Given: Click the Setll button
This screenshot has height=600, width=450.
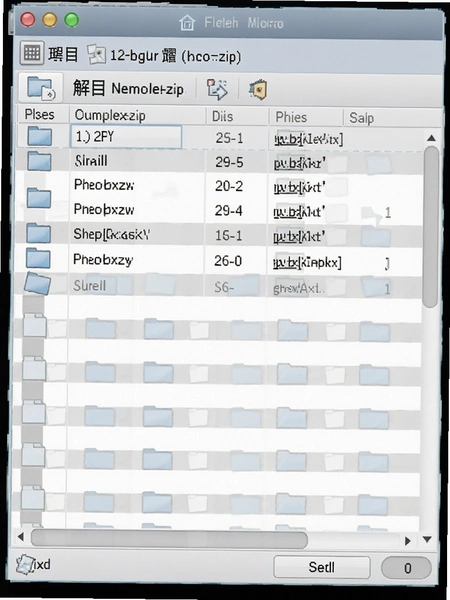Looking at the screenshot, I should point(322,567).
